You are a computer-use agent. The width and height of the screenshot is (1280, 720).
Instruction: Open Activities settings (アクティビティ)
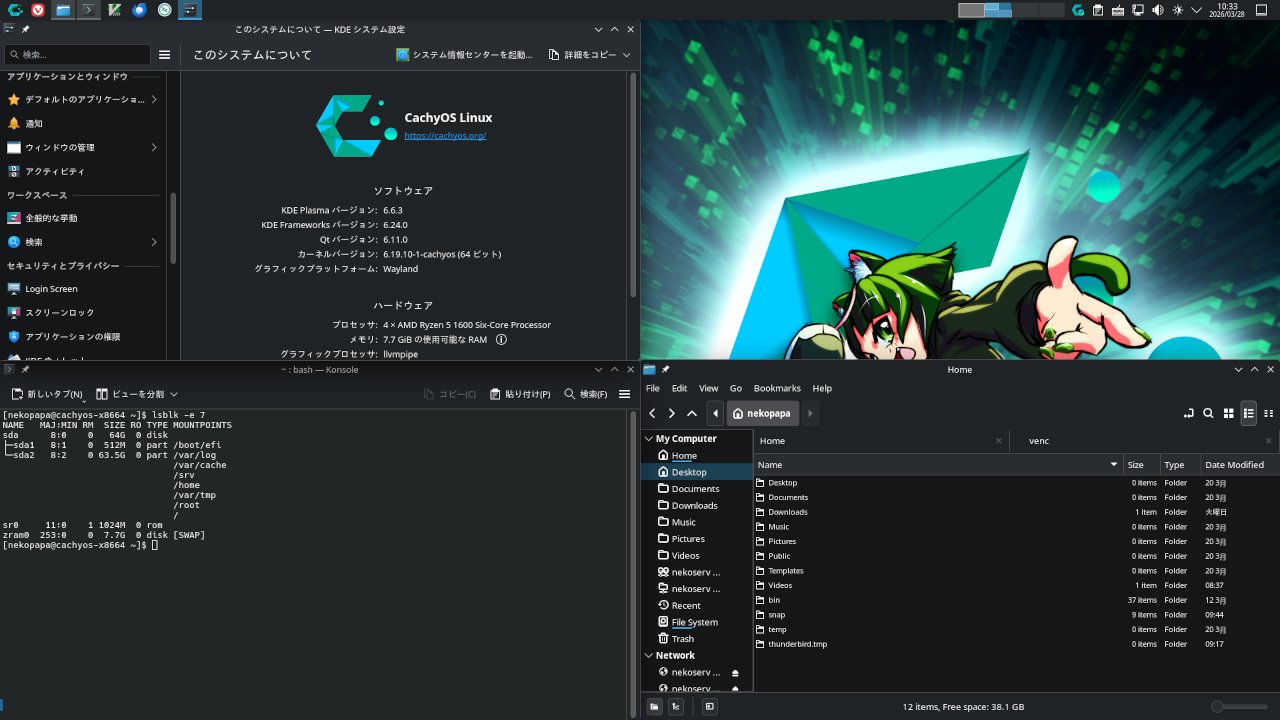pos(83,172)
